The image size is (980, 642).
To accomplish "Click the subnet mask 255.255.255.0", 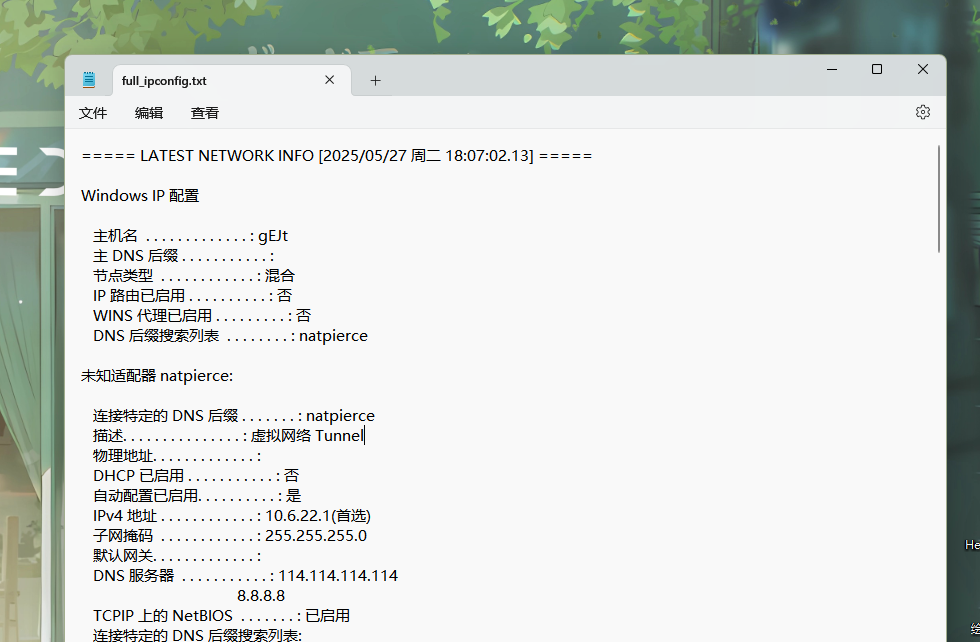I will tap(316, 536).
